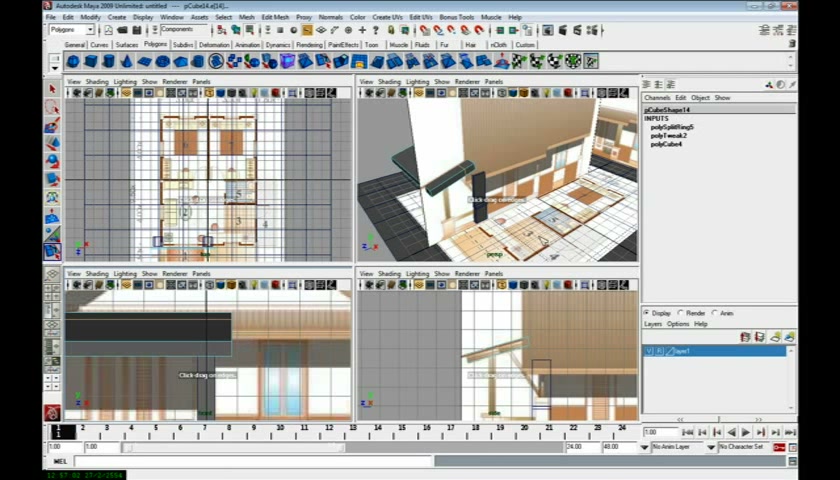Open the No Character Set dropdown arrow
This screenshot has height=480, width=840.
coord(711,447)
